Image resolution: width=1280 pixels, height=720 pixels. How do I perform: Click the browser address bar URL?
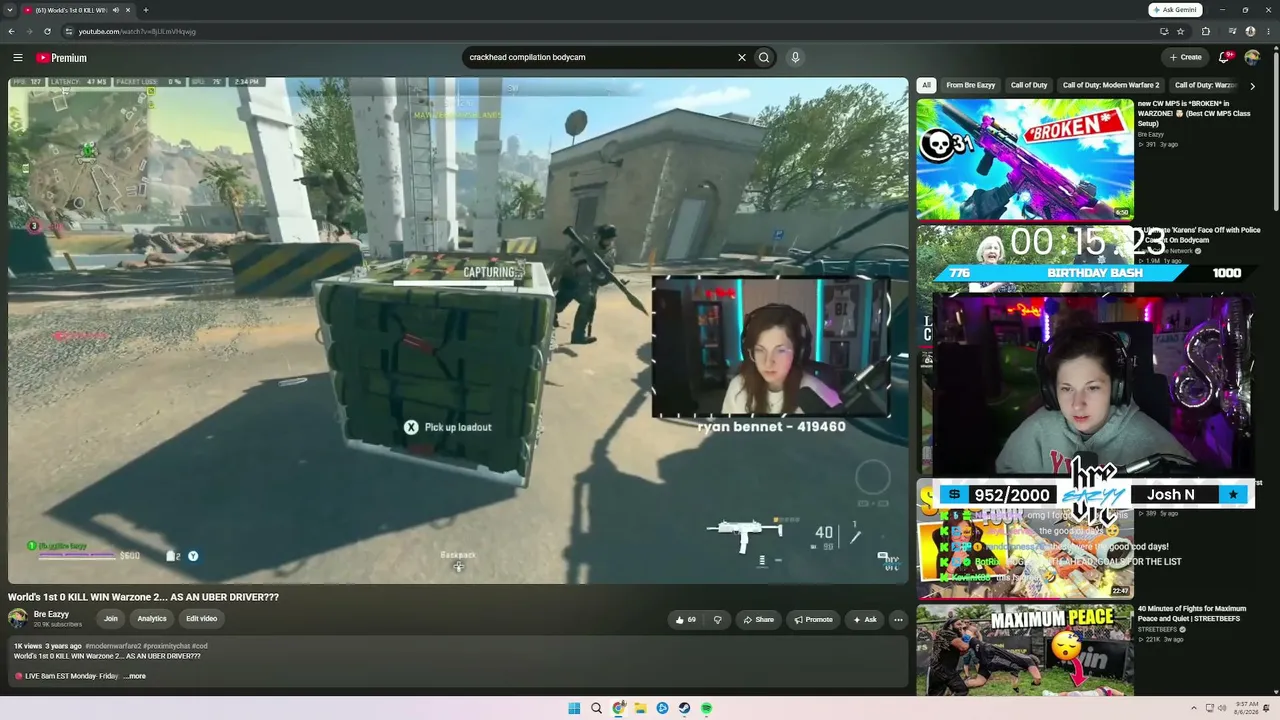137,31
